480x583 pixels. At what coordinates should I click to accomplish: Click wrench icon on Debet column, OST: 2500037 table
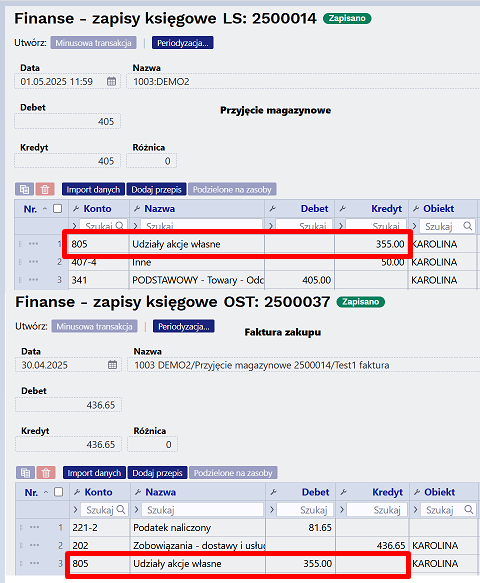[x=274, y=492]
